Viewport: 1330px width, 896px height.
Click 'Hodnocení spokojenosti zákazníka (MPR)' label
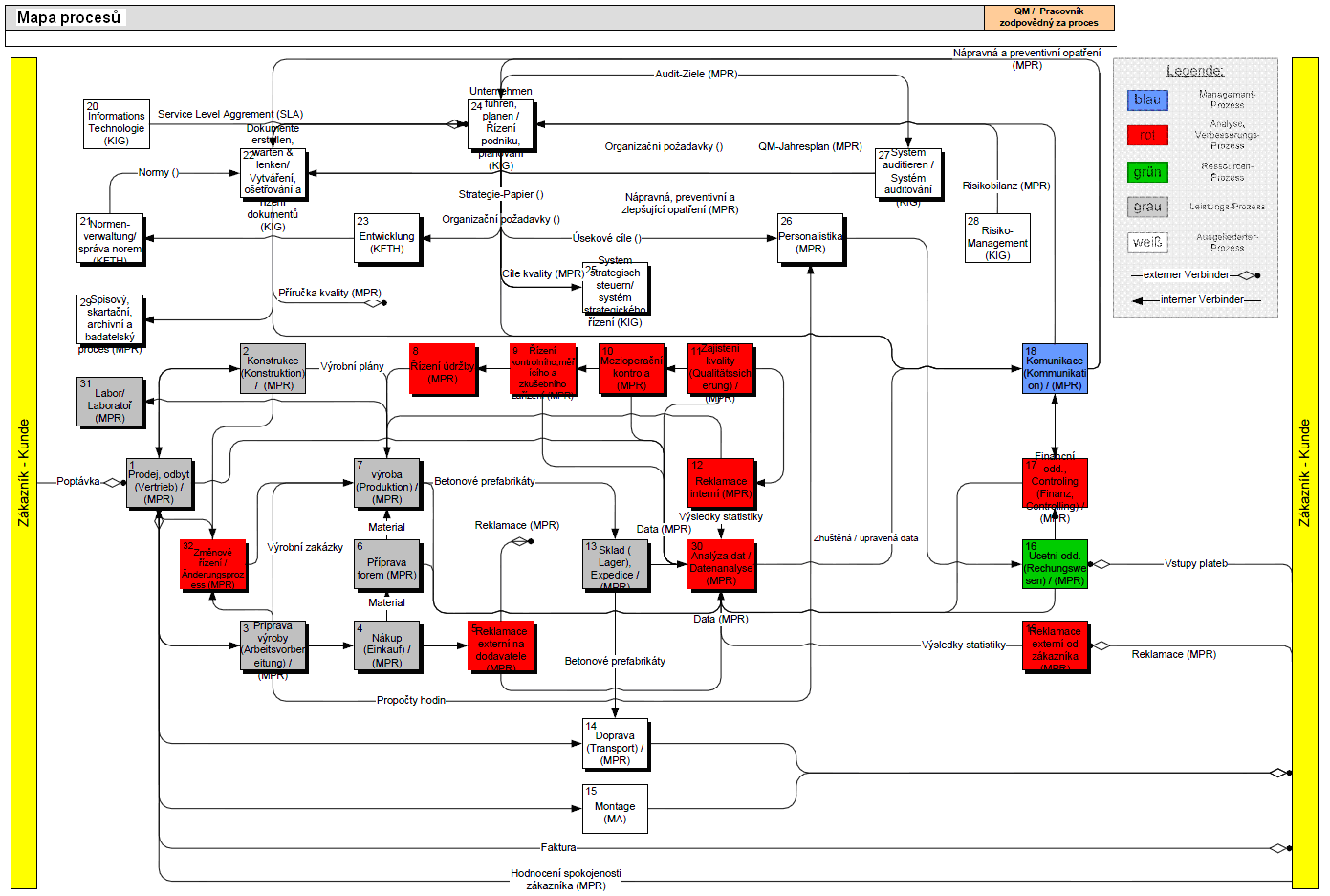[566, 879]
